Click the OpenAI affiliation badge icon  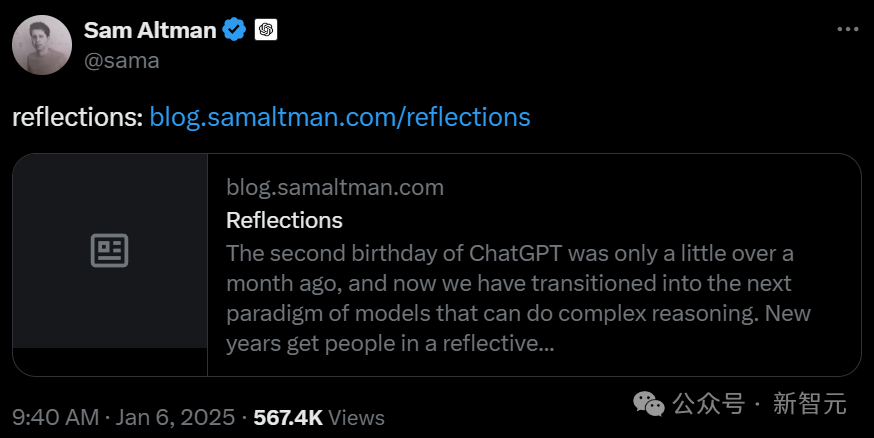click(x=266, y=30)
